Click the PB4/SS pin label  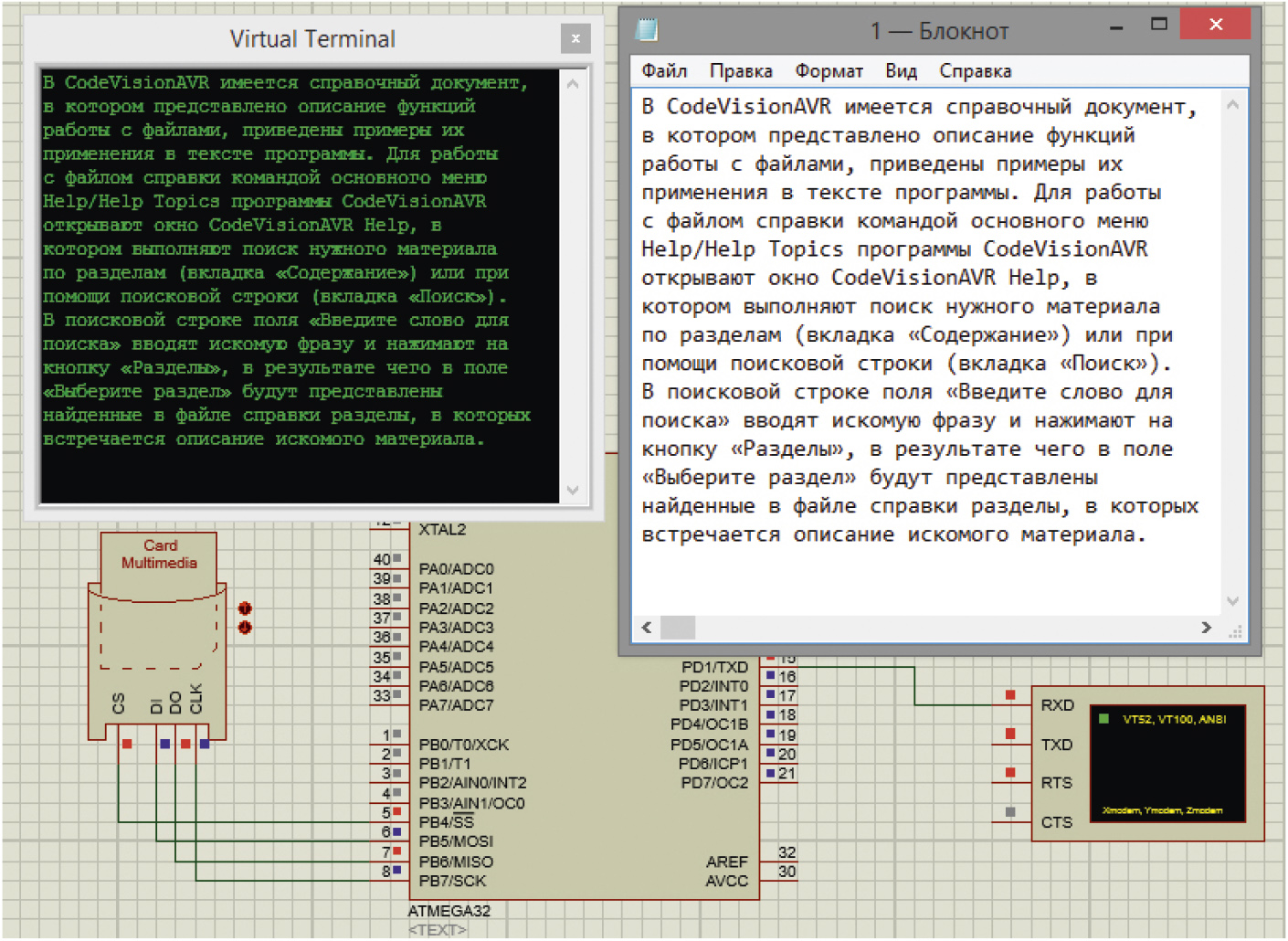coord(446,822)
